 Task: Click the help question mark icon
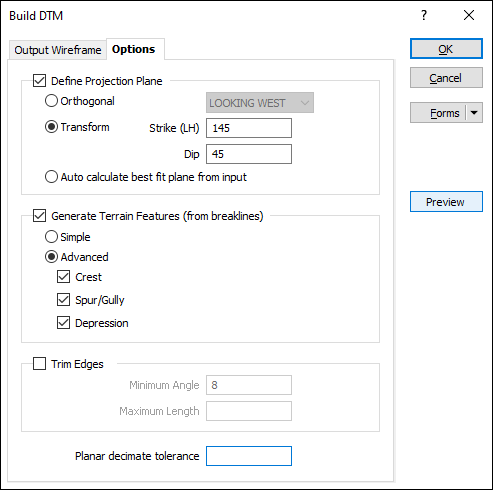click(x=424, y=15)
